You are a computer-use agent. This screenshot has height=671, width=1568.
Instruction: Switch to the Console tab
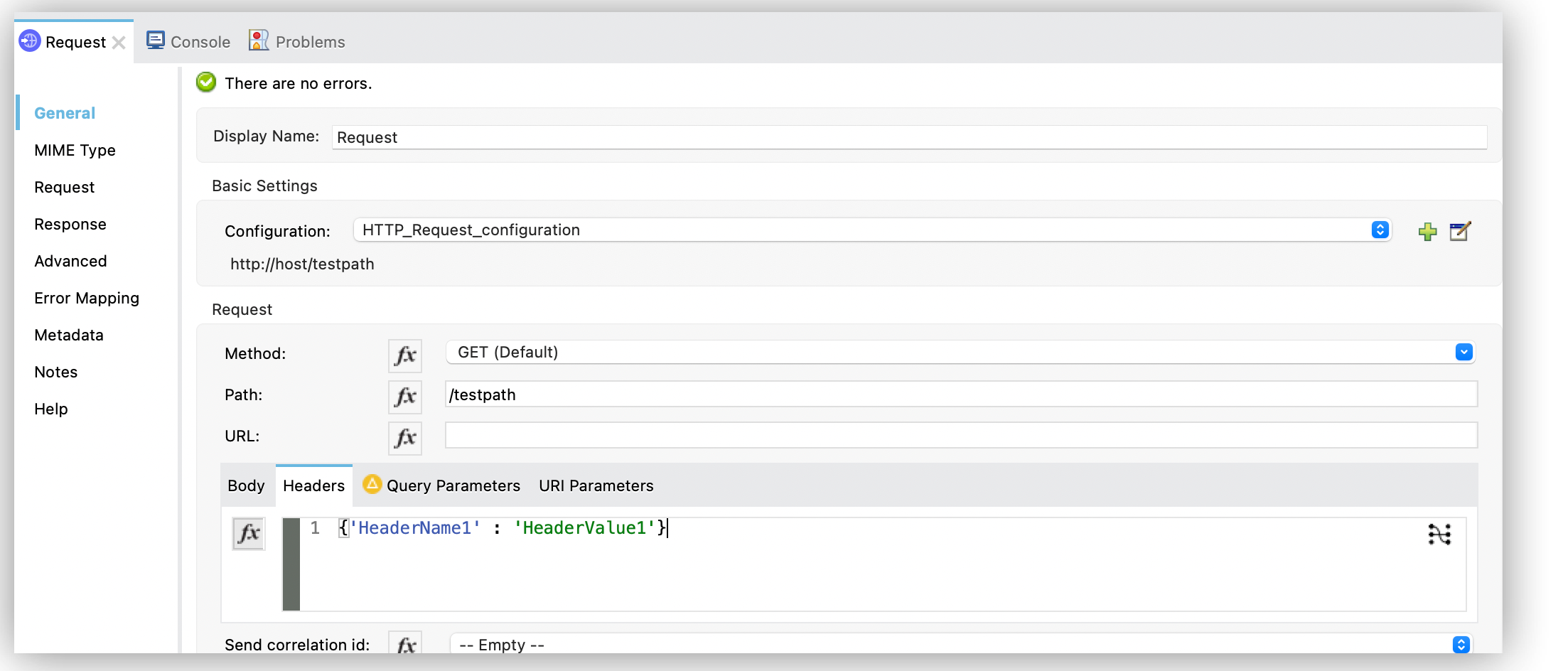[x=188, y=42]
